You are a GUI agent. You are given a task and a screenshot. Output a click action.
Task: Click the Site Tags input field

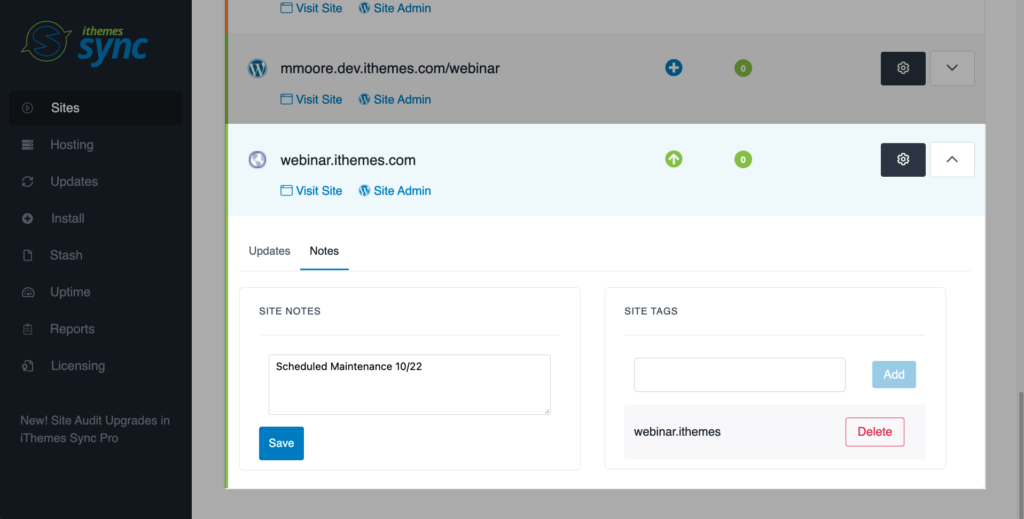[x=739, y=375]
